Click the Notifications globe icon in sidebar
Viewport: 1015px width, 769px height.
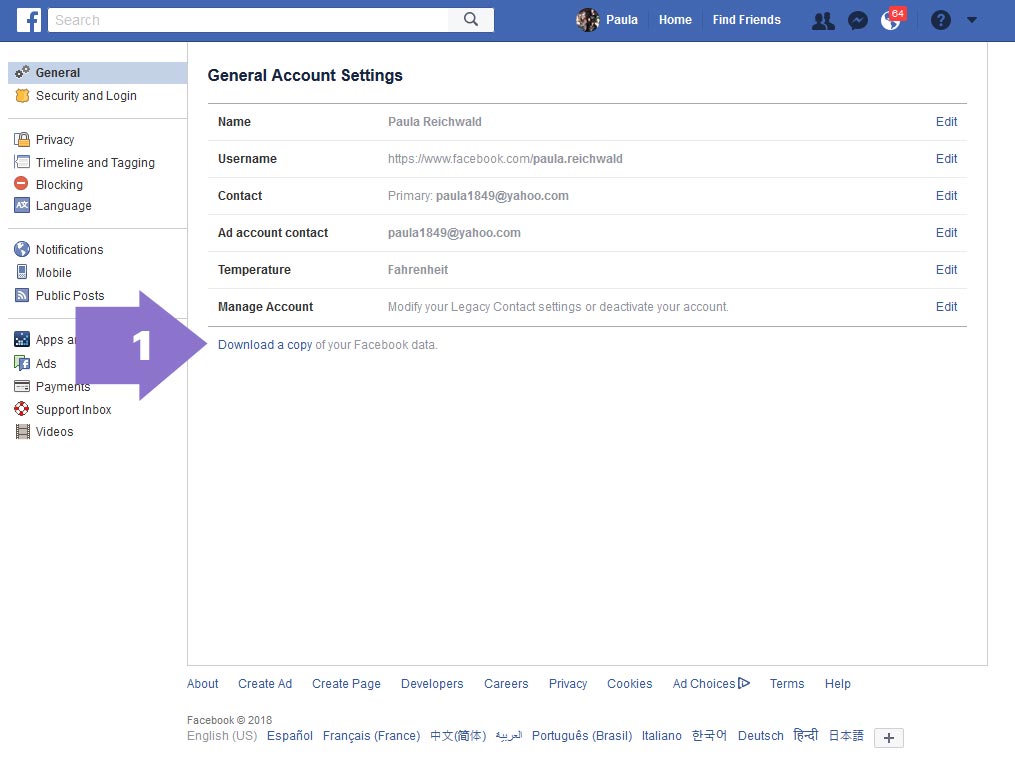(22, 249)
